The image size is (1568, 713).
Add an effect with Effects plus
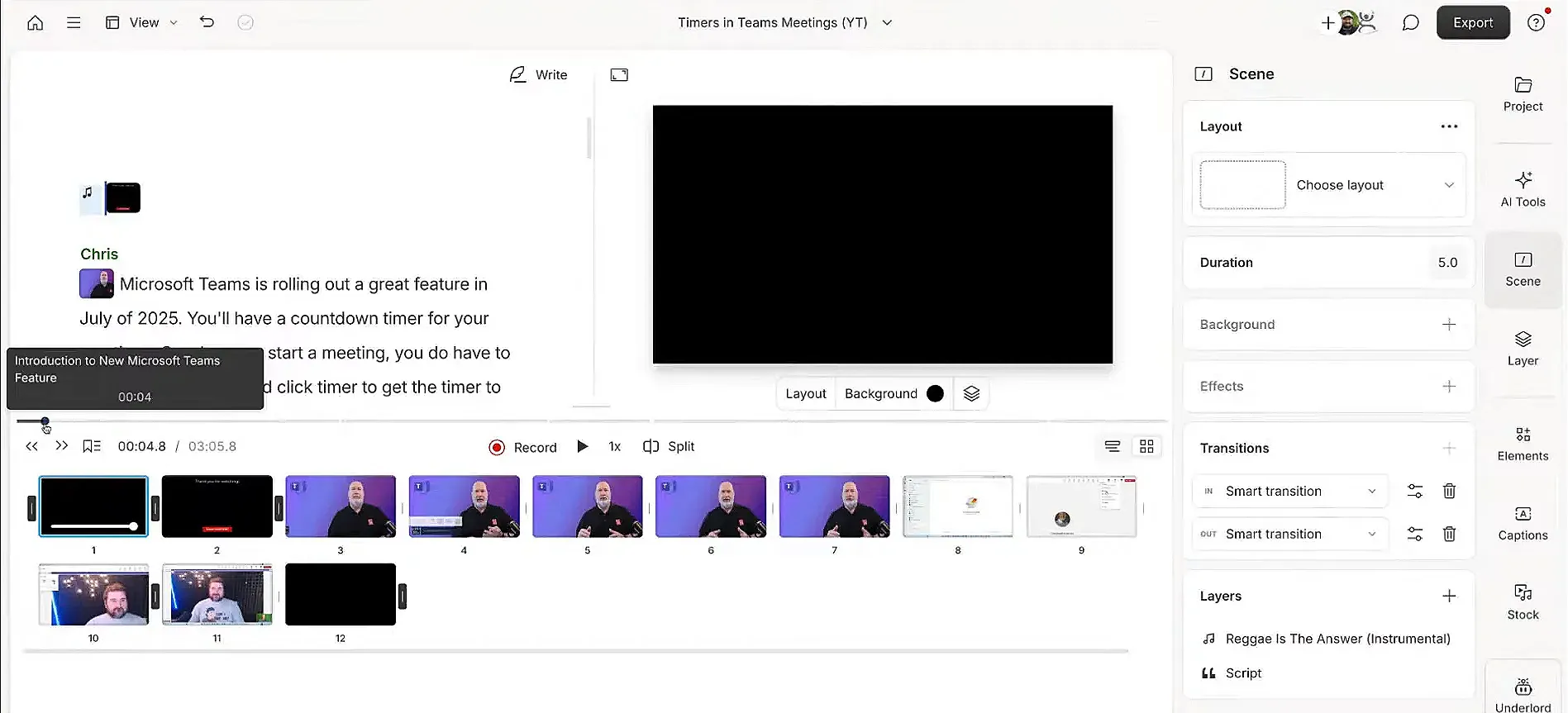point(1449,386)
